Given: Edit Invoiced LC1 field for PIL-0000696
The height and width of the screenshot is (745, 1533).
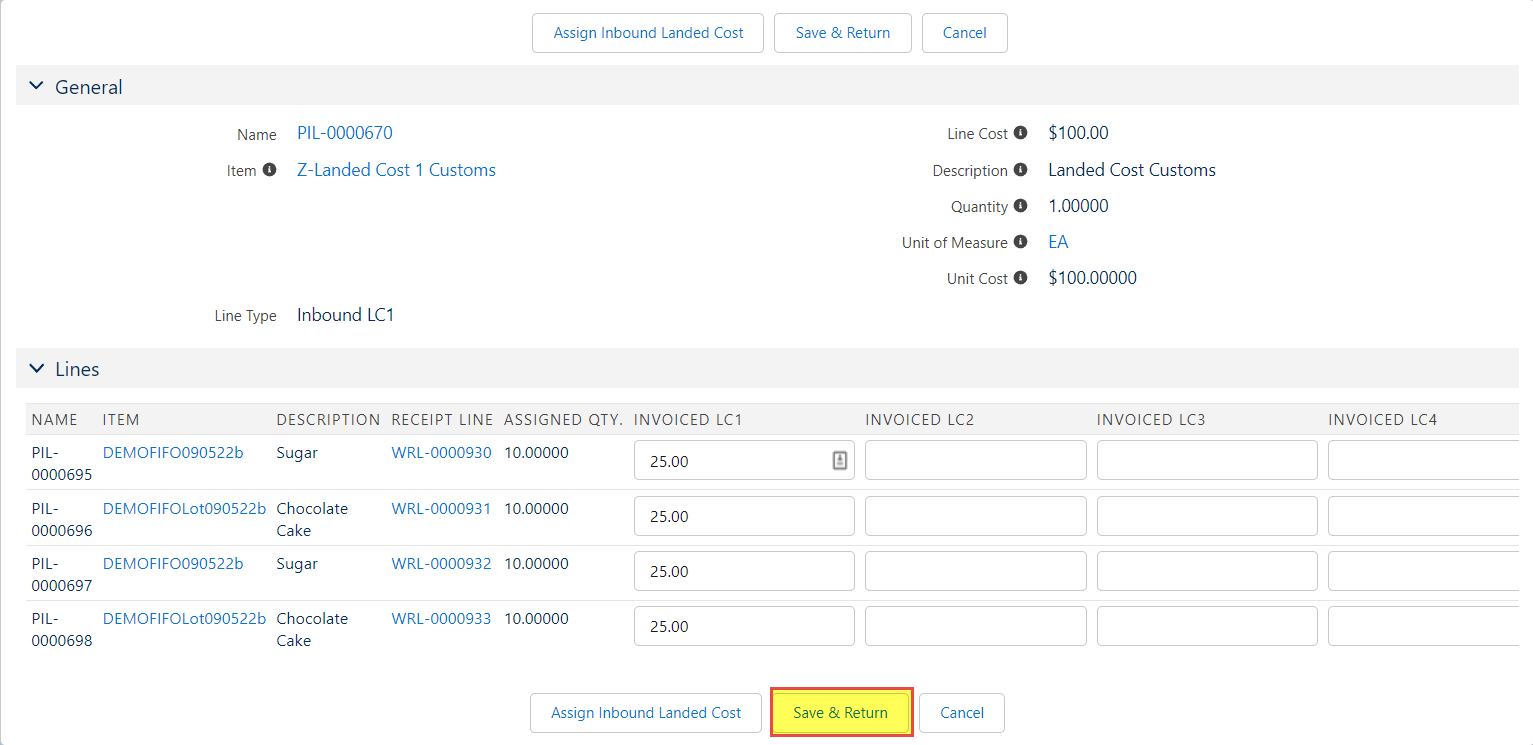Looking at the screenshot, I should (744, 516).
